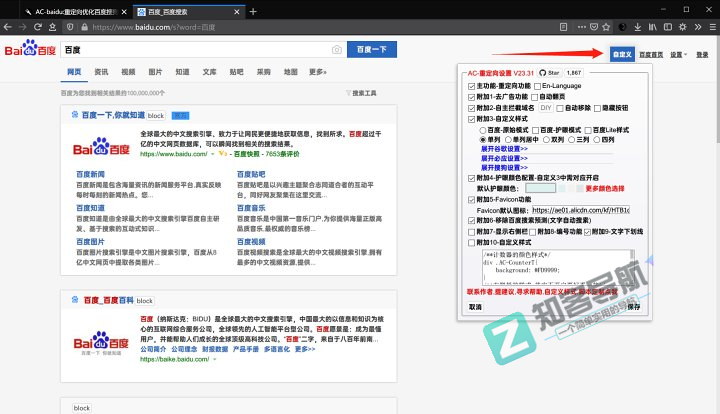Expand 展开谷歌设置>> section
The image size is (720, 414).
[504, 149]
